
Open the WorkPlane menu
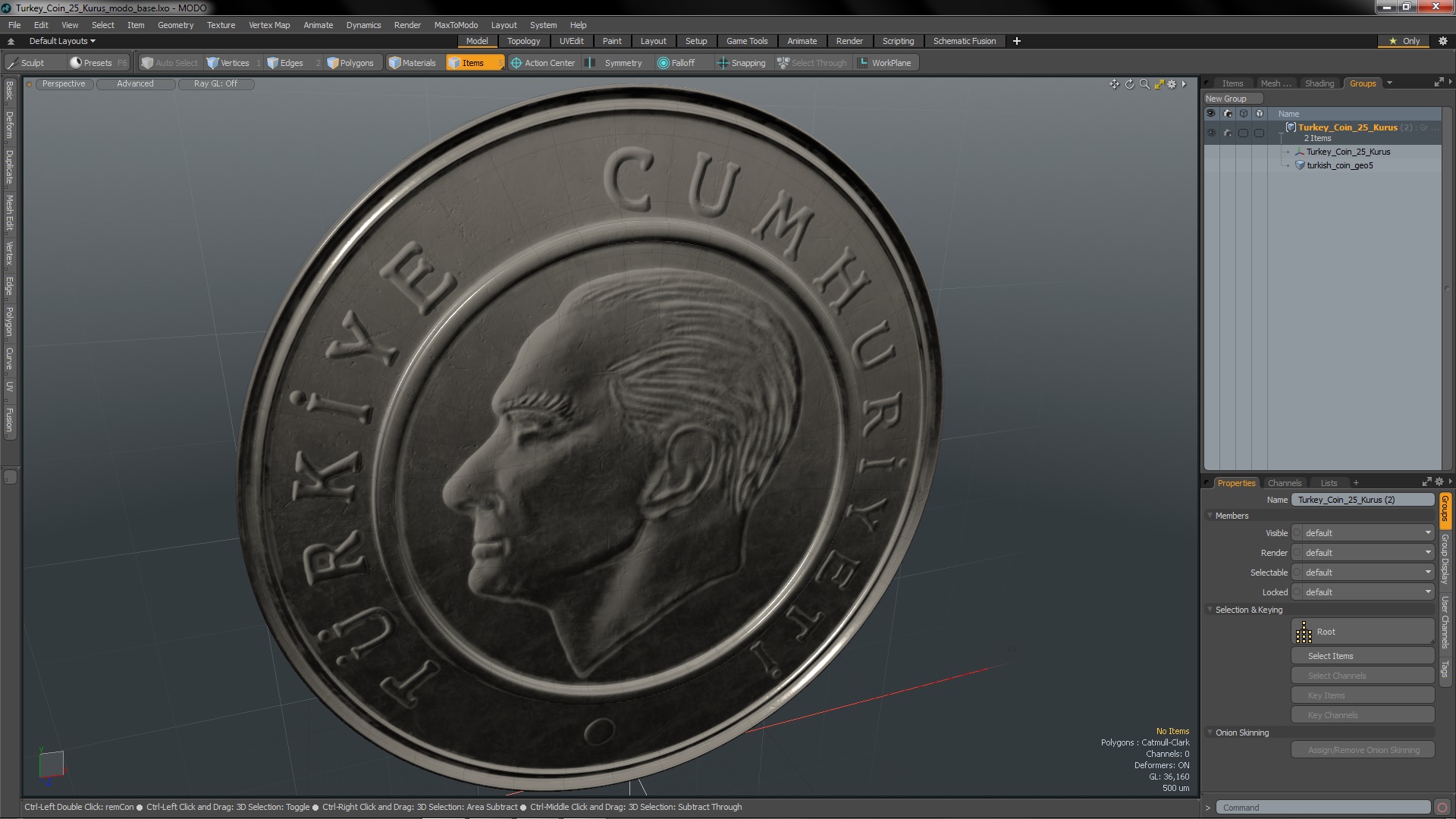click(886, 63)
